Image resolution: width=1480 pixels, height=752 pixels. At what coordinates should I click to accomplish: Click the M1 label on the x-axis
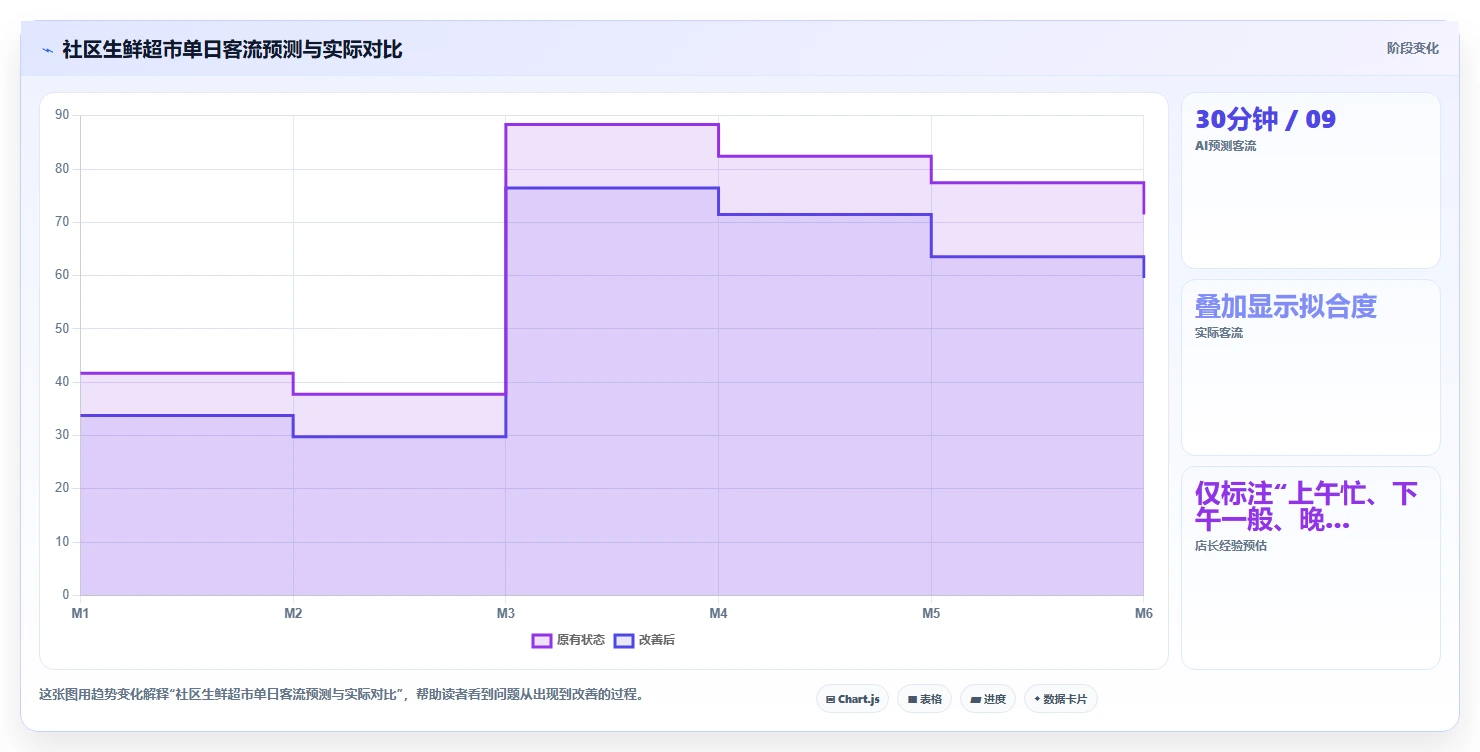(x=80, y=613)
